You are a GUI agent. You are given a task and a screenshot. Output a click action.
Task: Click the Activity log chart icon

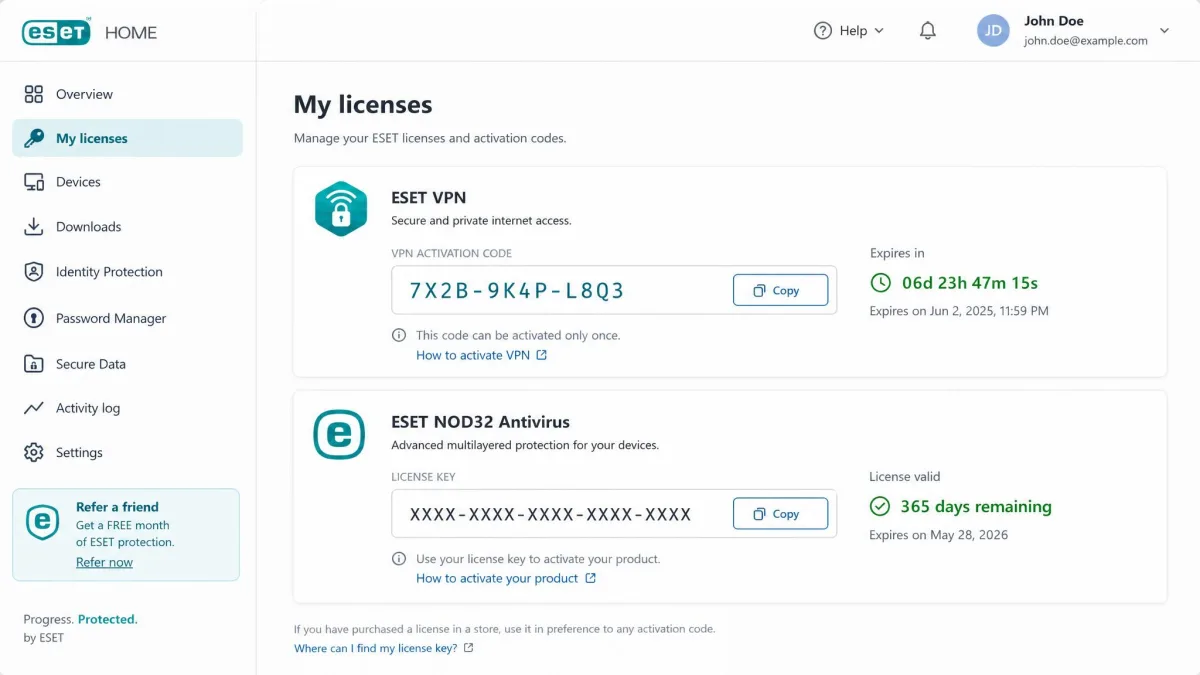click(34, 408)
